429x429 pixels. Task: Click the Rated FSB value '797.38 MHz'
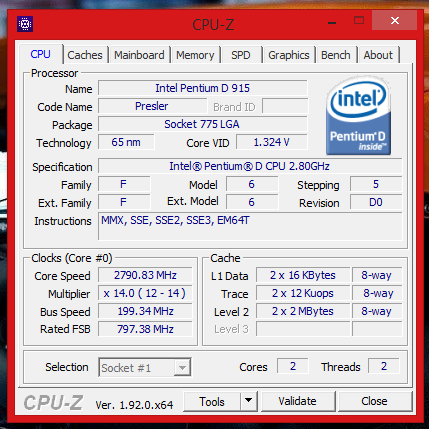click(145, 329)
